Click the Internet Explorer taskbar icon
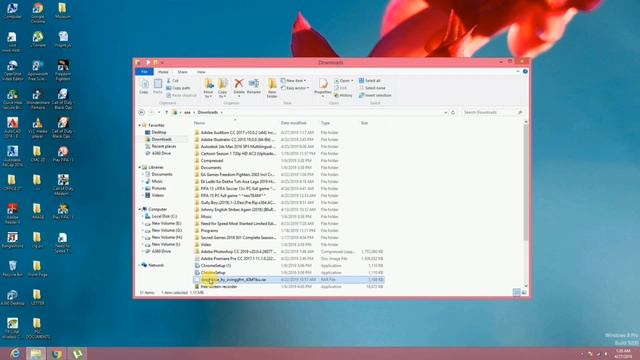Viewport: 640px width, 360px height. (15, 353)
